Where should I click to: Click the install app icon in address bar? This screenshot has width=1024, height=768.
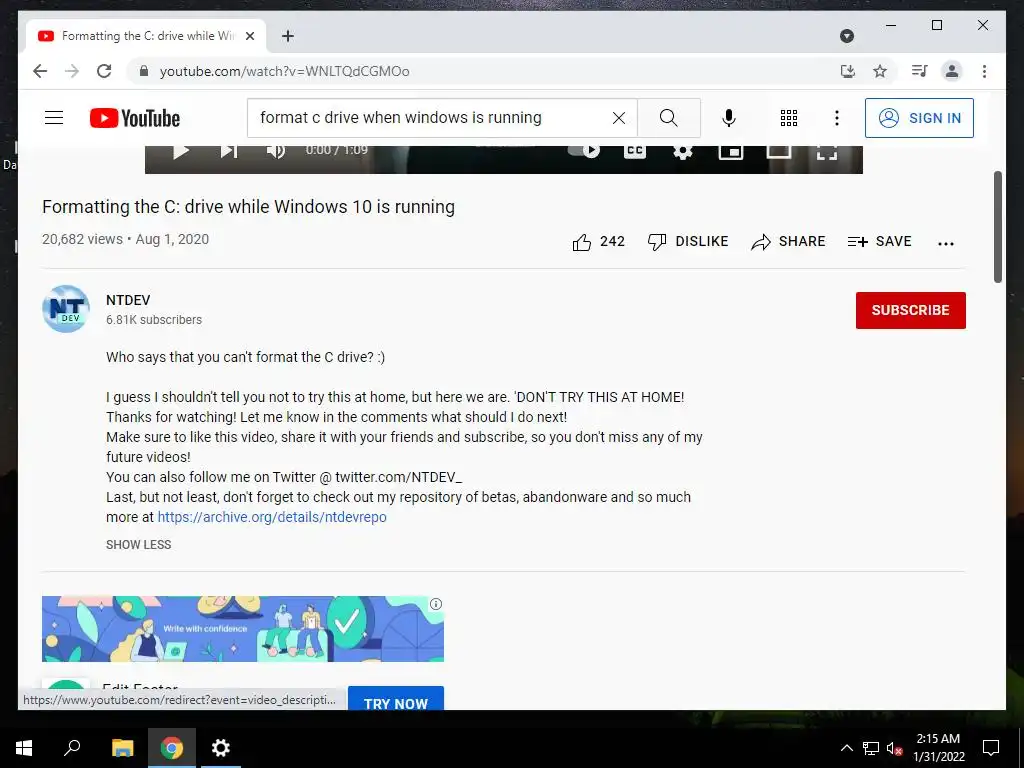(848, 71)
